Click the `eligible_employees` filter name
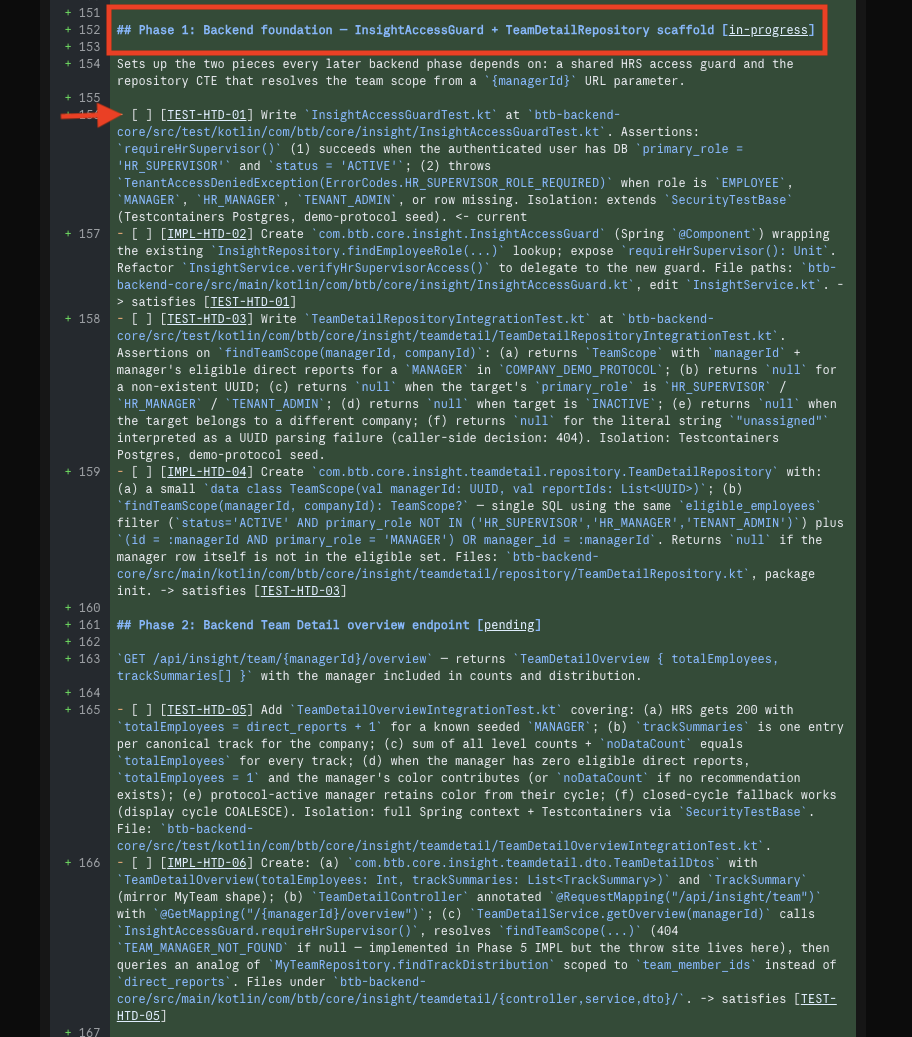Image resolution: width=912 pixels, height=1037 pixels. (x=750, y=506)
